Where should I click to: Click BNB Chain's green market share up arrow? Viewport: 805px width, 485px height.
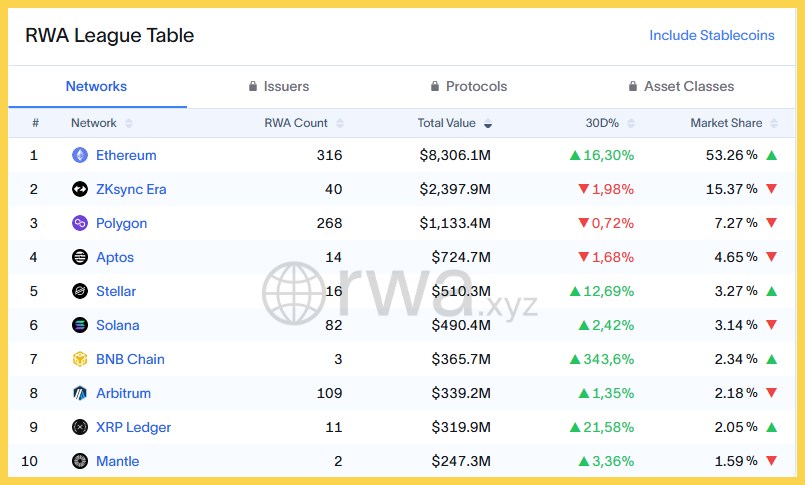(771, 359)
